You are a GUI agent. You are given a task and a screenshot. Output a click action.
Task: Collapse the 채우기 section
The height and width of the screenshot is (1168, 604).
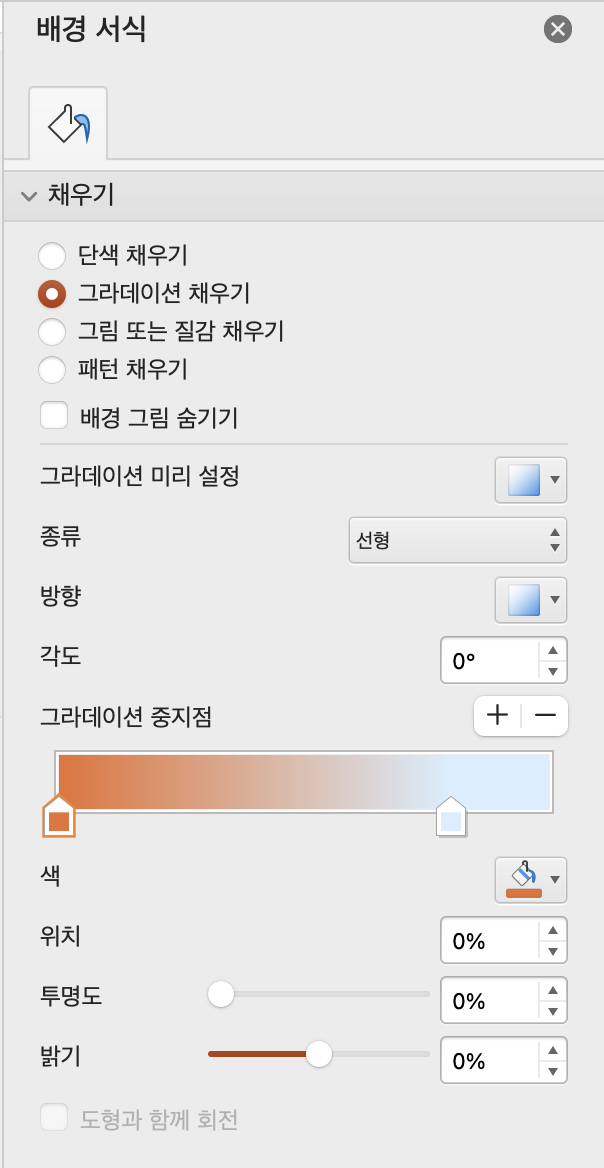tap(30, 197)
